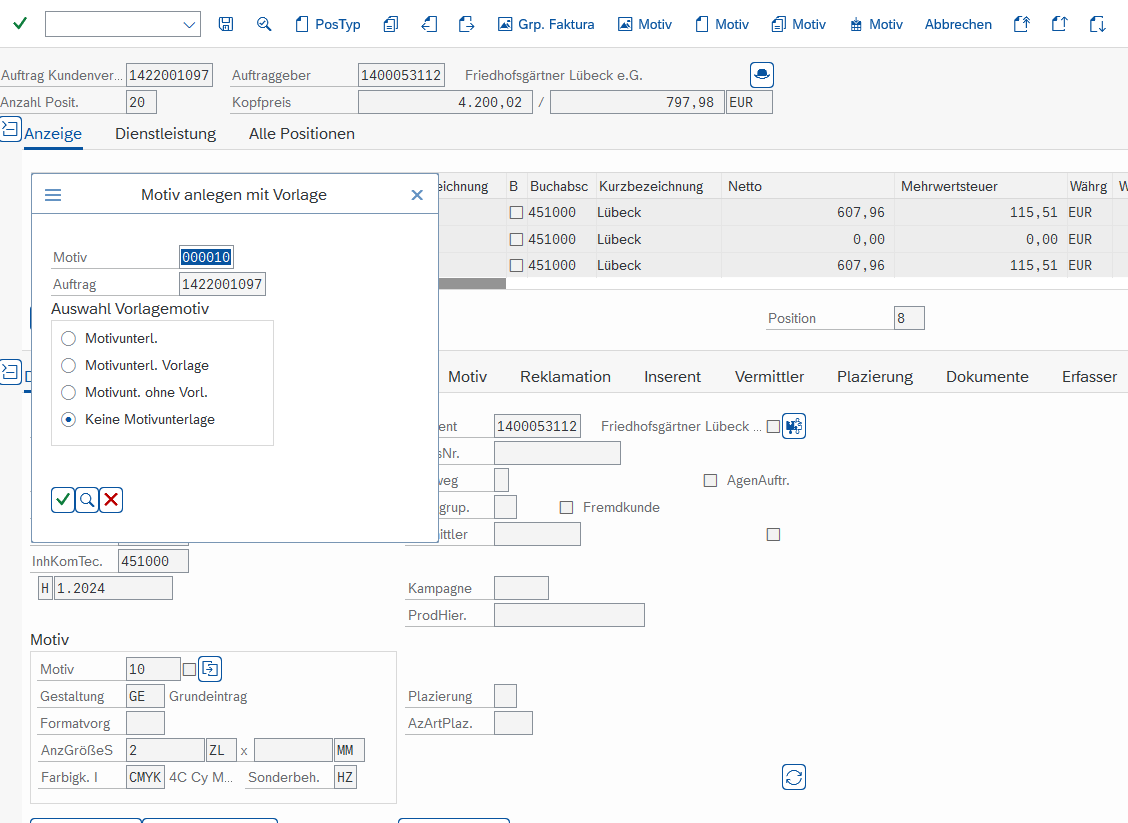Switch to the Dienstleistung tab
1128x823 pixels.
point(165,134)
